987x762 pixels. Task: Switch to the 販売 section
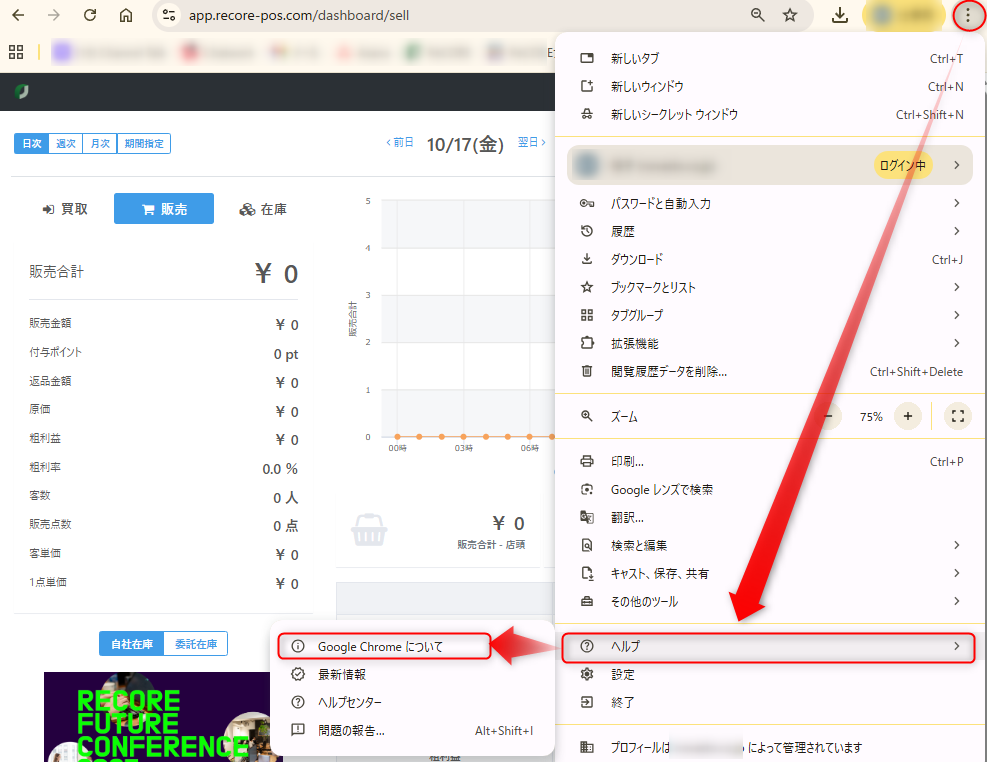coord(164,209)
